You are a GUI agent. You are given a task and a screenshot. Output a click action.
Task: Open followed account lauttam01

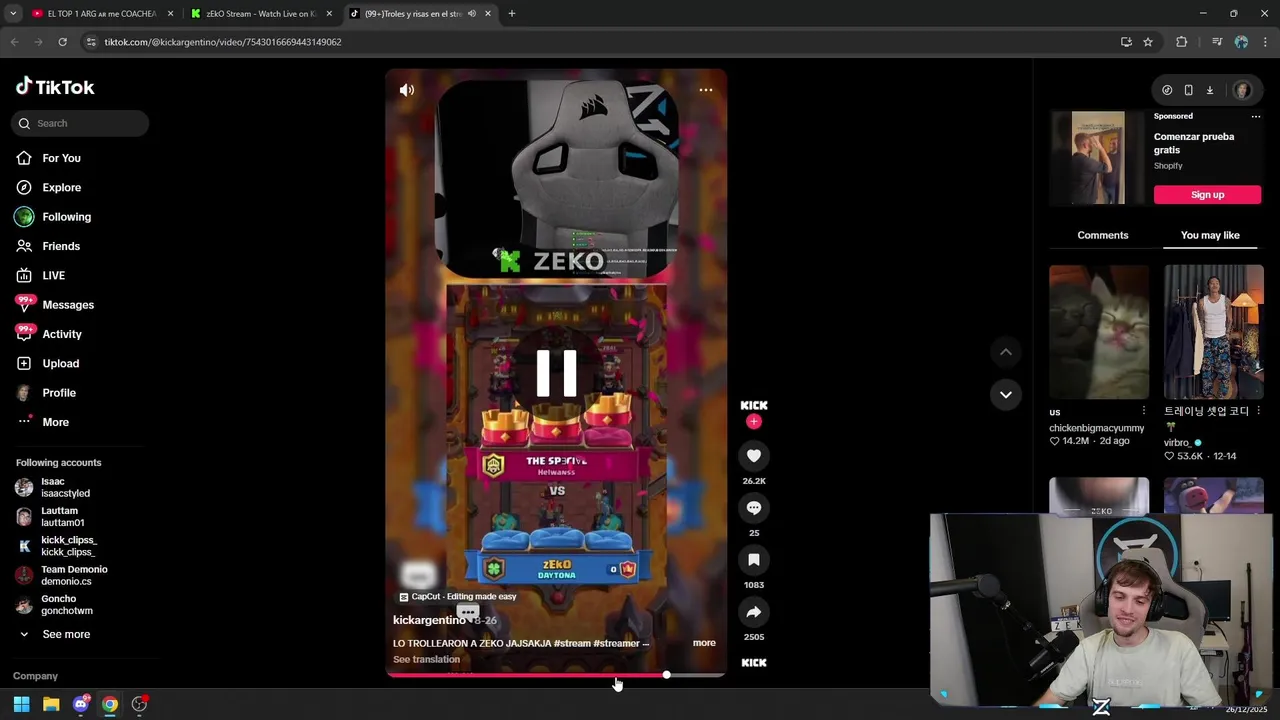tap(50, 516)
